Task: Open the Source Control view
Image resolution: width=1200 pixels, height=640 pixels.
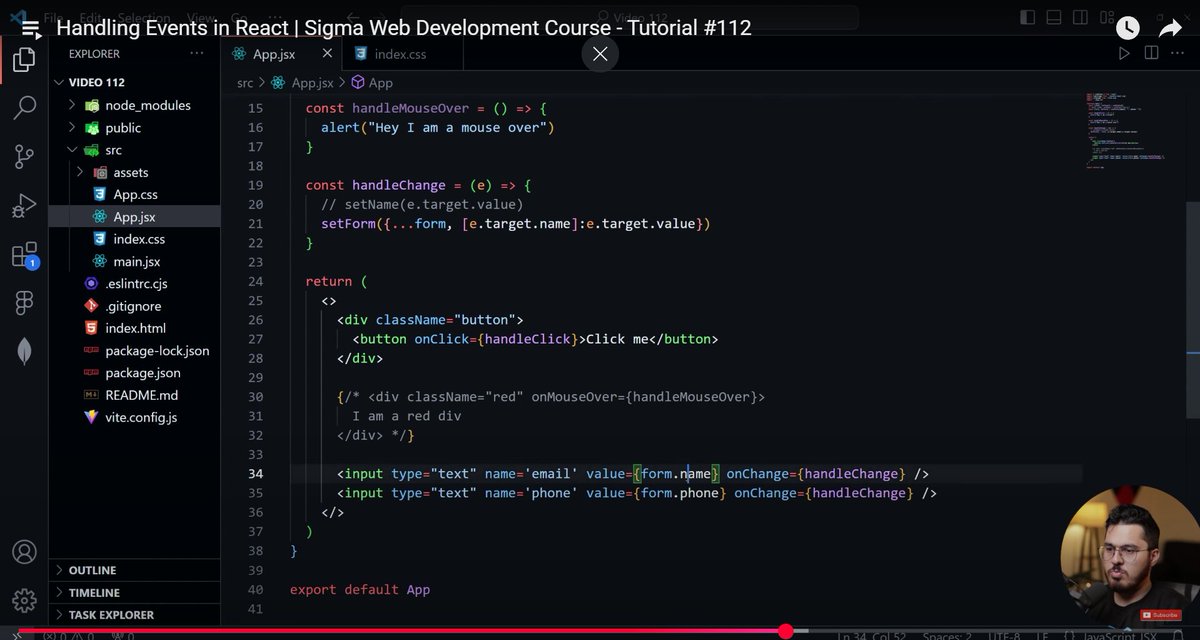Action: [24, 157]
